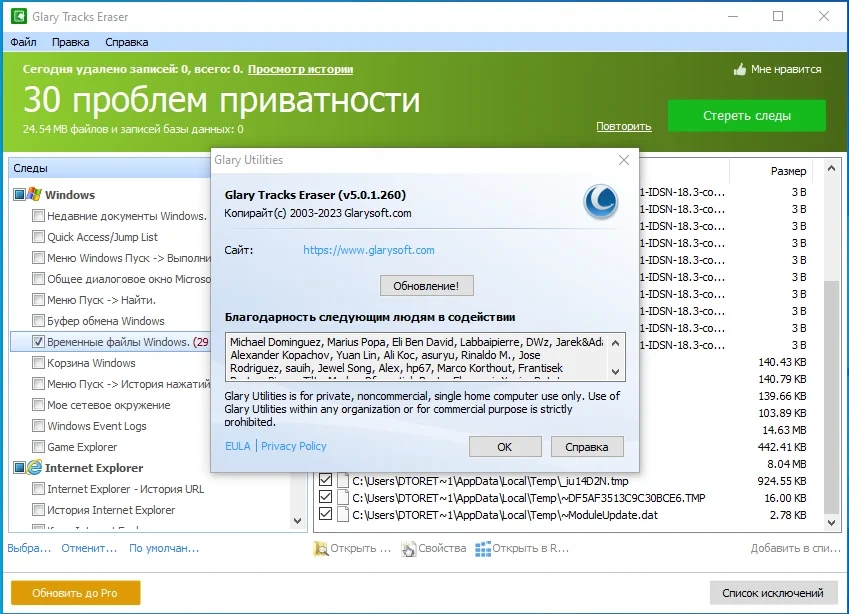The image size is (849, 614).
Task: Click file icon of _iu14D2N.tmp row
Action: (x=343, y=481)
